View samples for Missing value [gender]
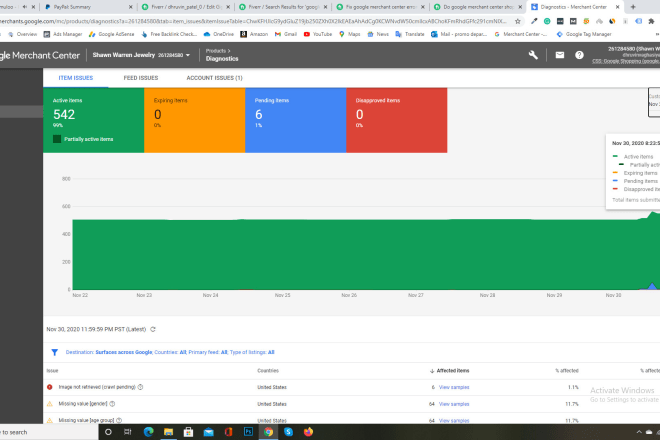Viewport: 660px width, 440px height. point(454,404)
